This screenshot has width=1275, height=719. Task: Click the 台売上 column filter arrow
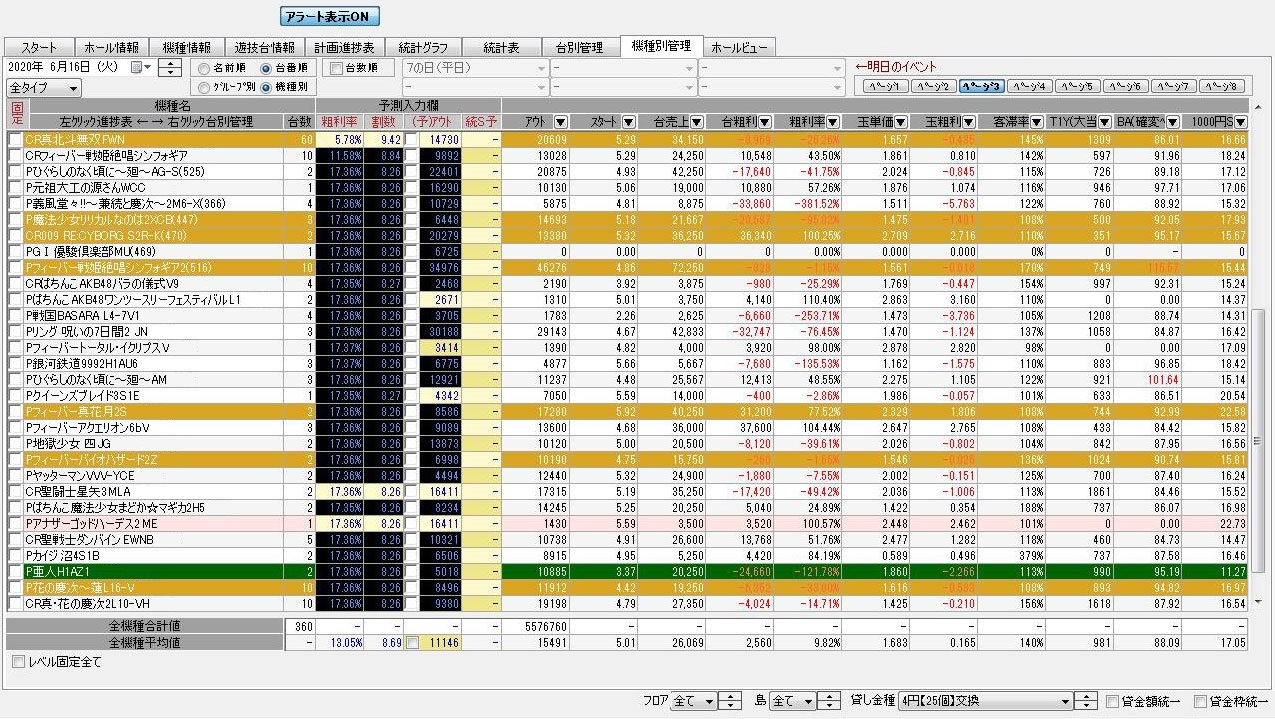tap(697, 122)
